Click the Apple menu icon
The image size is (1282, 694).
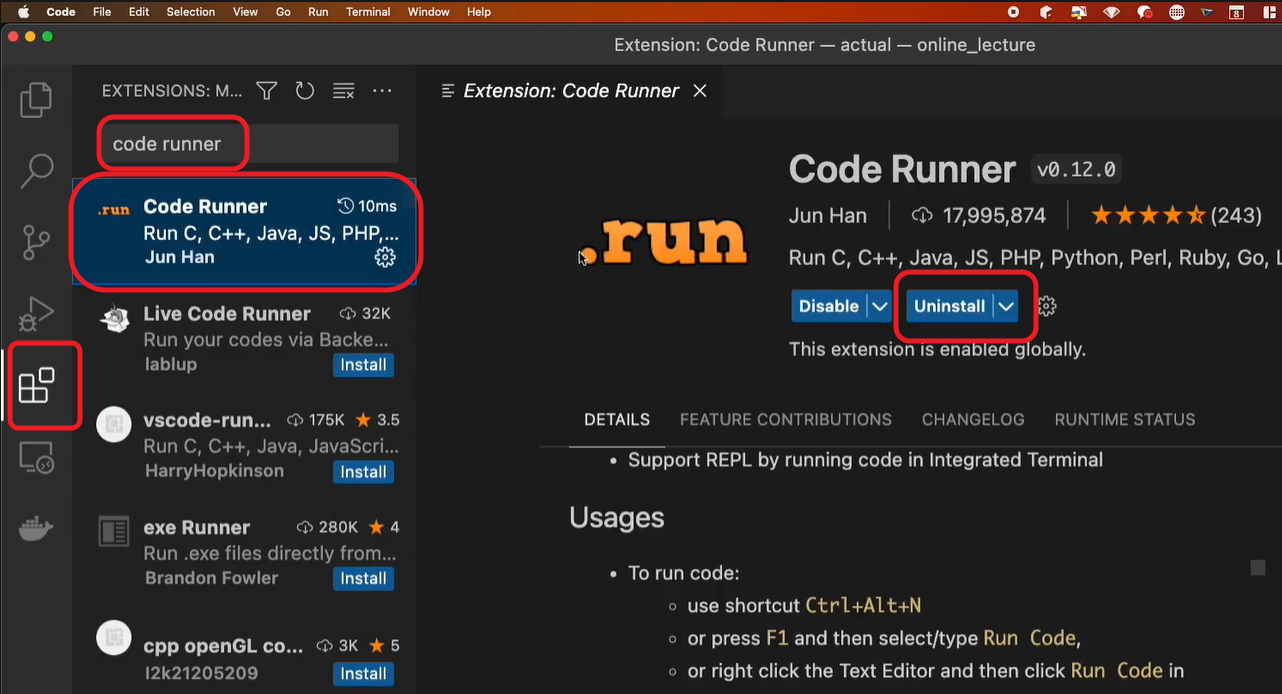pyautogui.click(x=23, y=12)
